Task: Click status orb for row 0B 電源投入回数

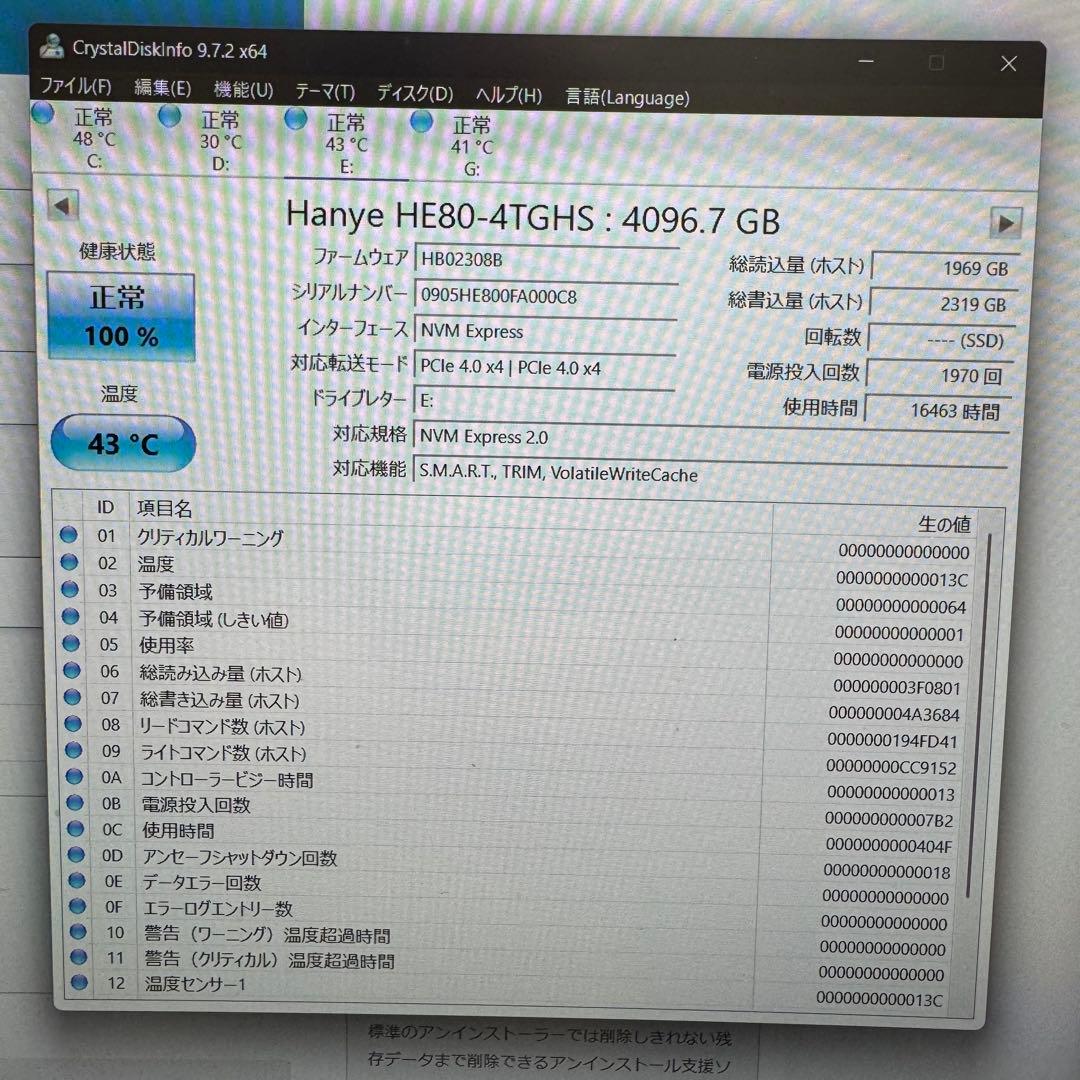Action: pos(75,802)
